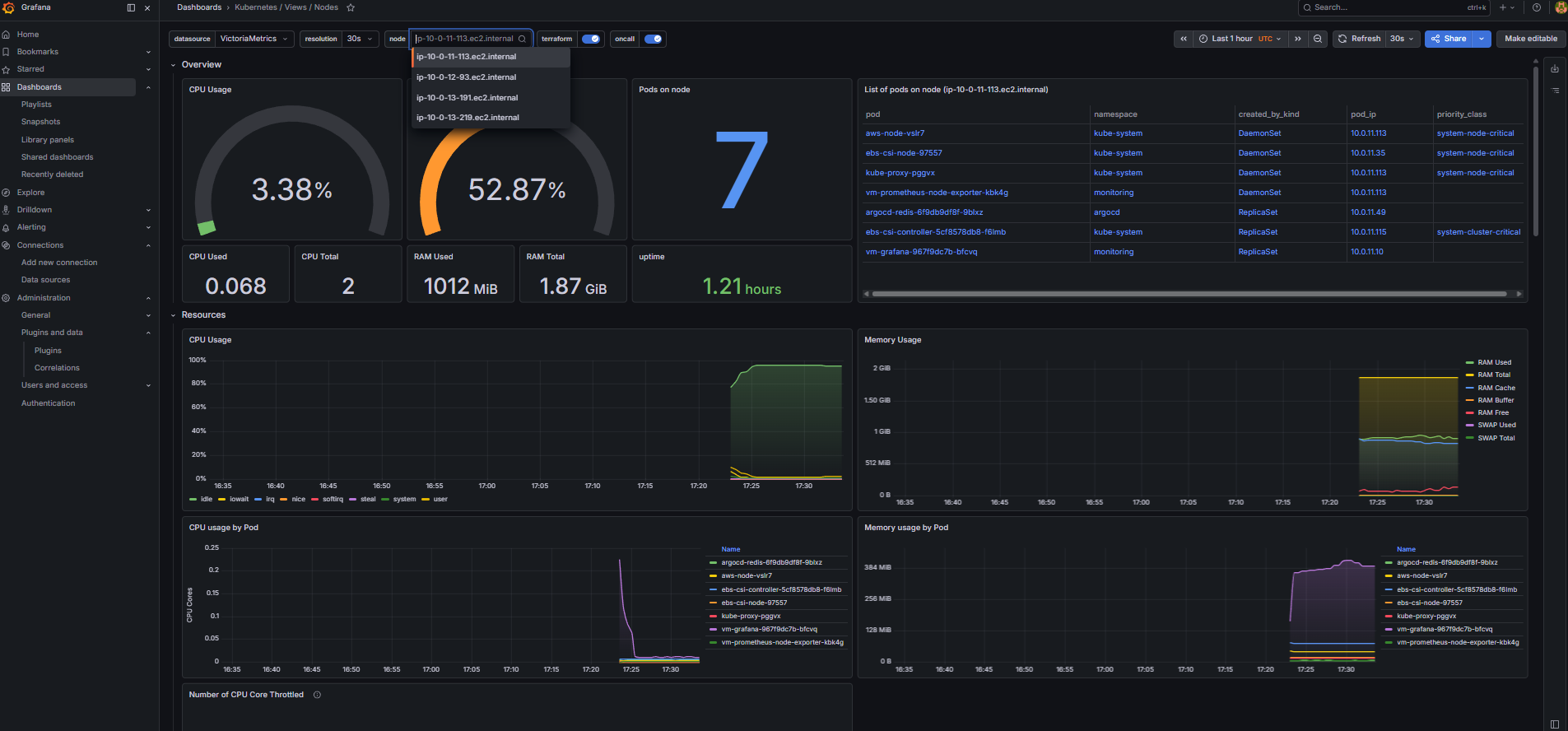The width and height of the screenshot is (1568, 731).
Task: Click the Share button
Action: click(1449, 39)
